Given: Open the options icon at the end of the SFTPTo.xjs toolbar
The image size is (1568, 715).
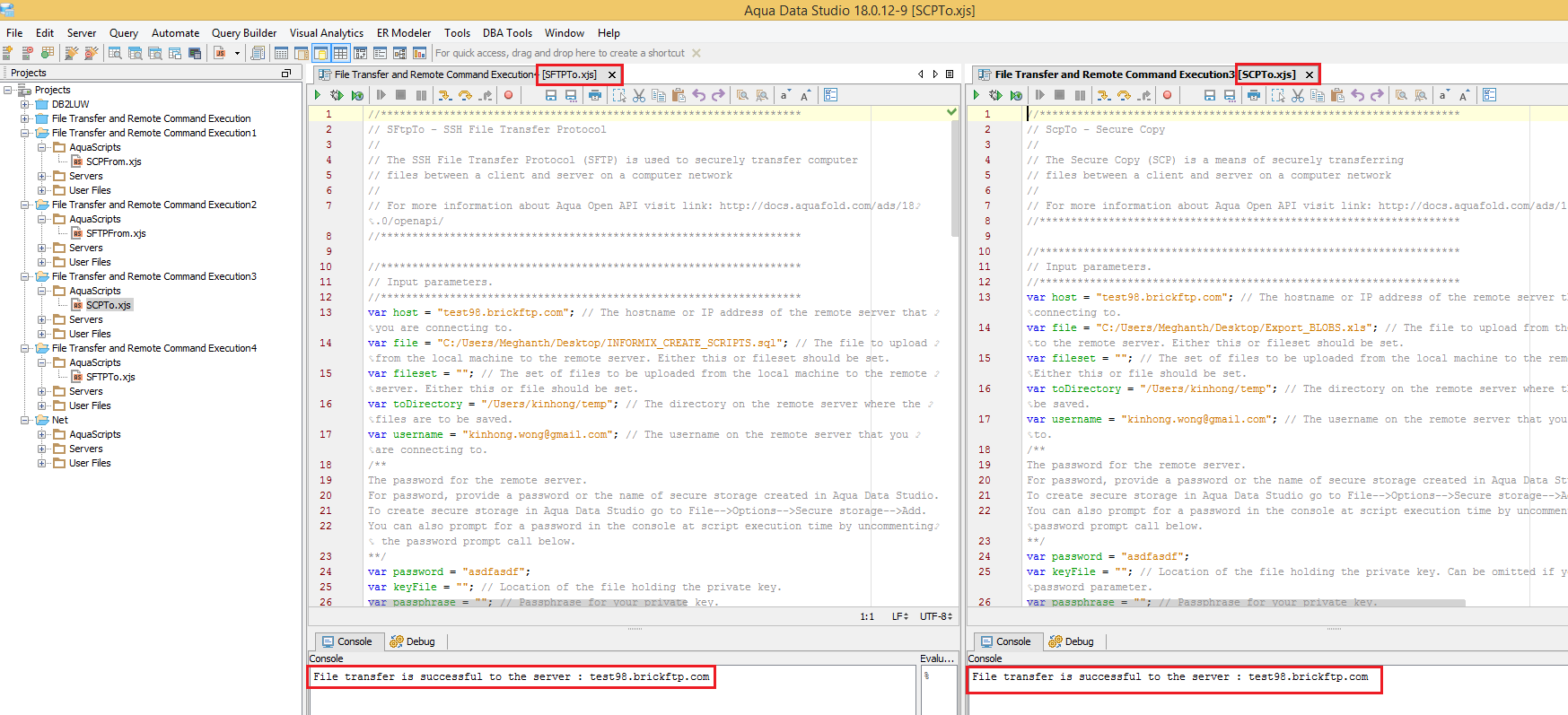Looking at the screenshot, I should [831, 95].
